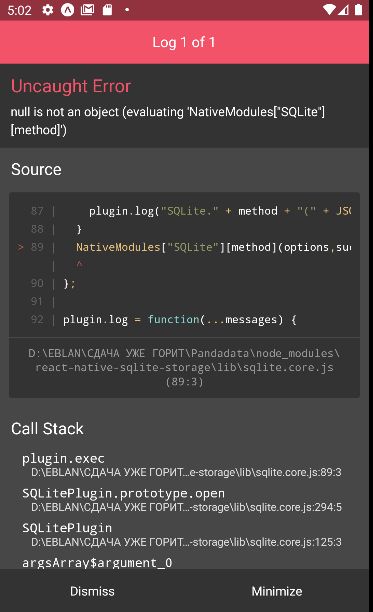
Task: Tap the 'Log 1 of 1' header
Action: pyautogui.click(x=184, y=42)
